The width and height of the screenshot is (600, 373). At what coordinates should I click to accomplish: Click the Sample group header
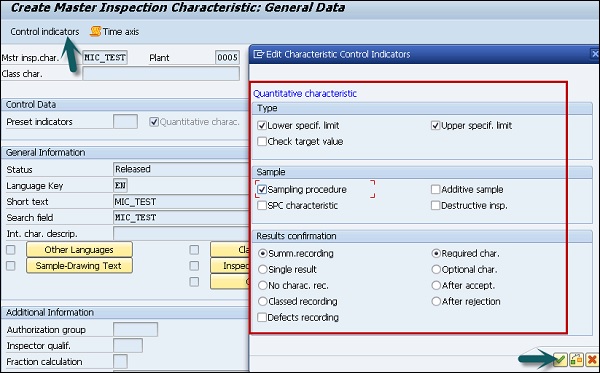[422, 172]
